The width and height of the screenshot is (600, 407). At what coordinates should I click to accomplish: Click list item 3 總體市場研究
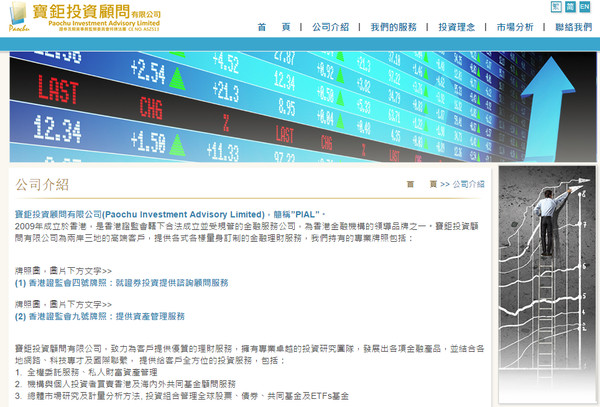click(x=182, y=396)
